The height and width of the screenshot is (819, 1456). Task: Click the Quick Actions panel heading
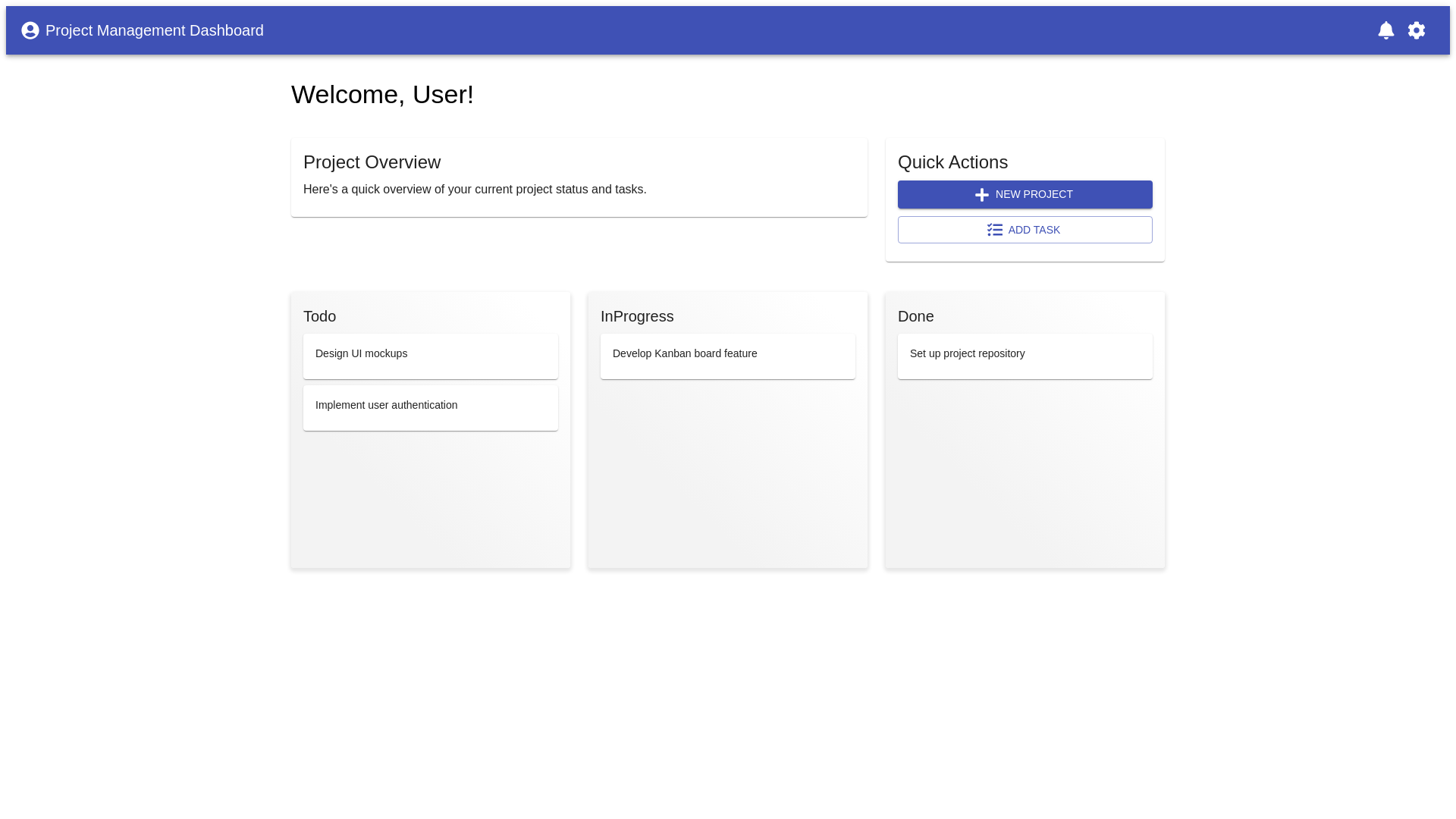point(952,162)
